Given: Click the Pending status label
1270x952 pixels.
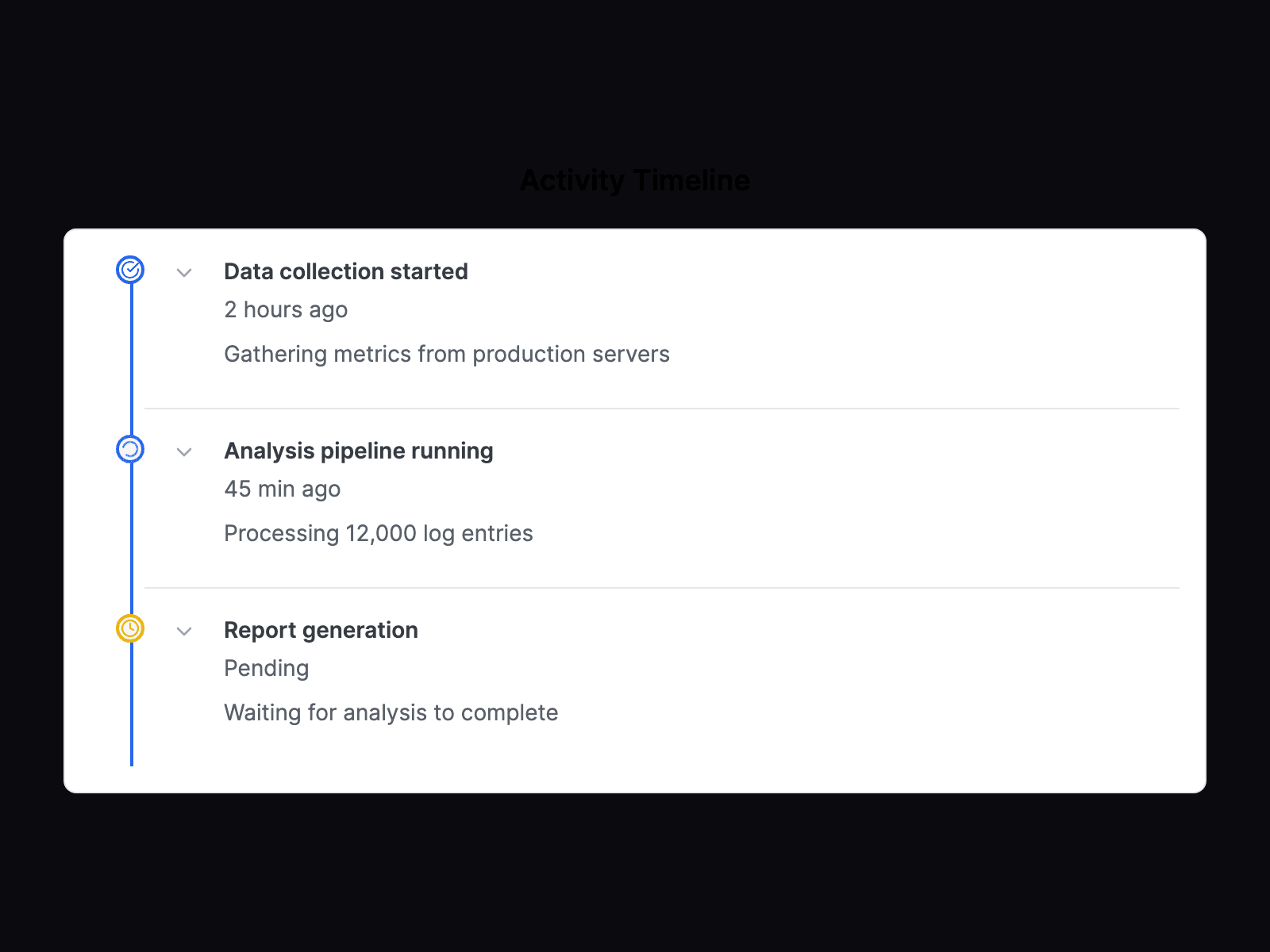Looking at the screenshot, I should (266, 668).
